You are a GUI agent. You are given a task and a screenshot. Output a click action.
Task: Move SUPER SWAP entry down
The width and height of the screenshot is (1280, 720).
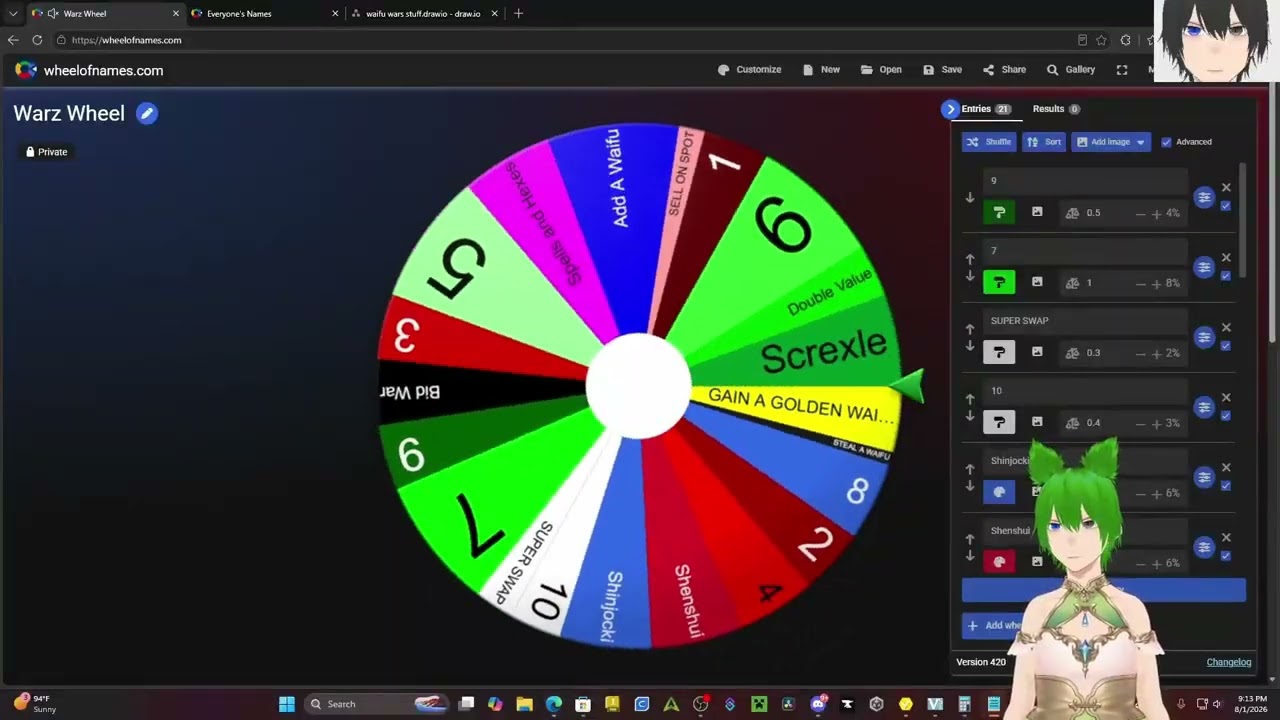969,346
